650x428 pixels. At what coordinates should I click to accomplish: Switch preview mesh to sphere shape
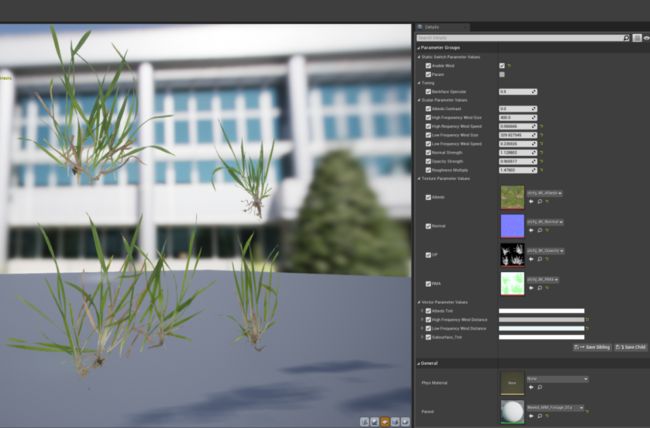(x=374, y=422)
